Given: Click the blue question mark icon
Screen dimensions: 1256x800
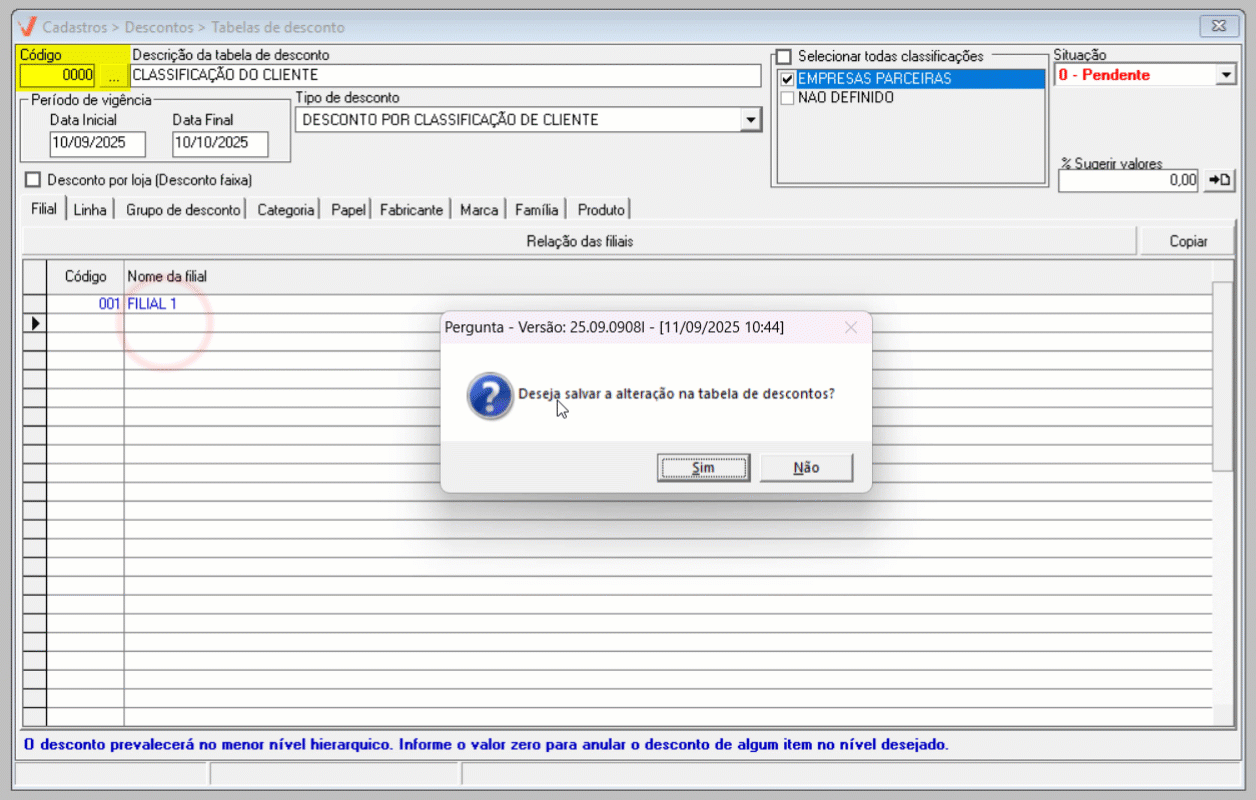Looking at the screenshot, I should coord(490,397).
